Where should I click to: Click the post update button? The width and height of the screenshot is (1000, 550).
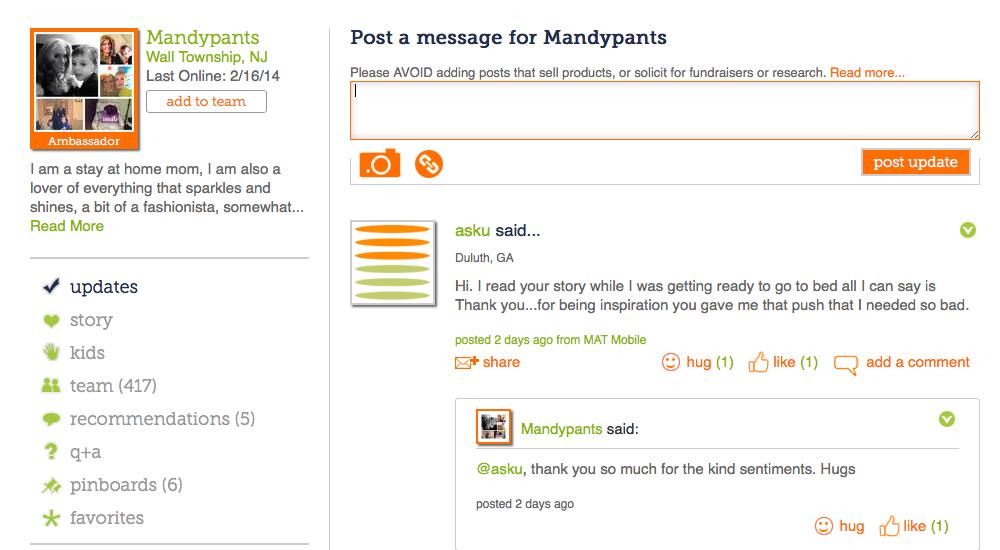coord(915,162)
